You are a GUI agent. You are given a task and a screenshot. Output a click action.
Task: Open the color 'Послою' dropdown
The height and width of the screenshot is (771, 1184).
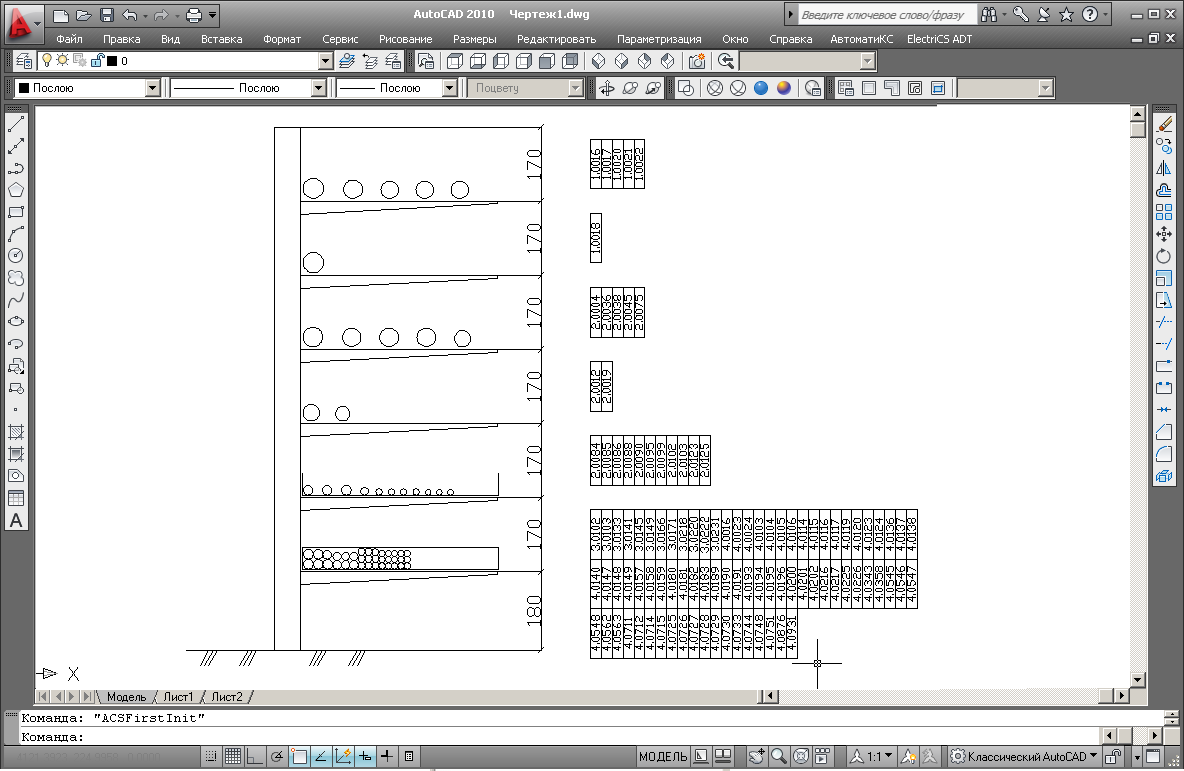(152, 88)
